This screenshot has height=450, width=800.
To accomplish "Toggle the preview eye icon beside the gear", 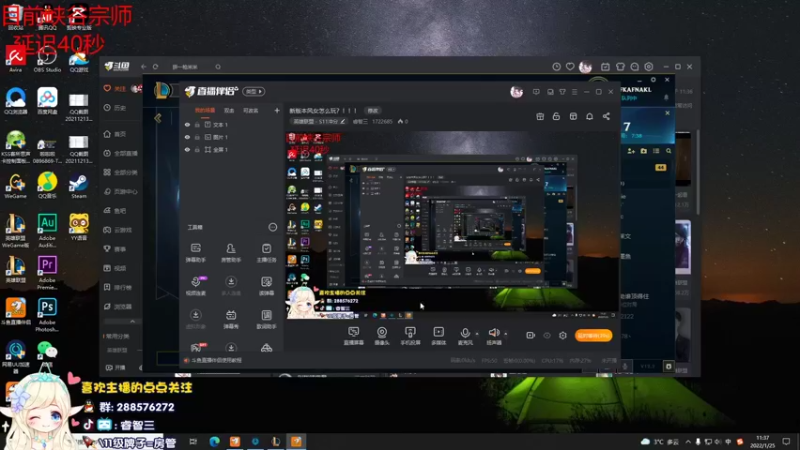I will pyautogui.click(x=547, y=335).
